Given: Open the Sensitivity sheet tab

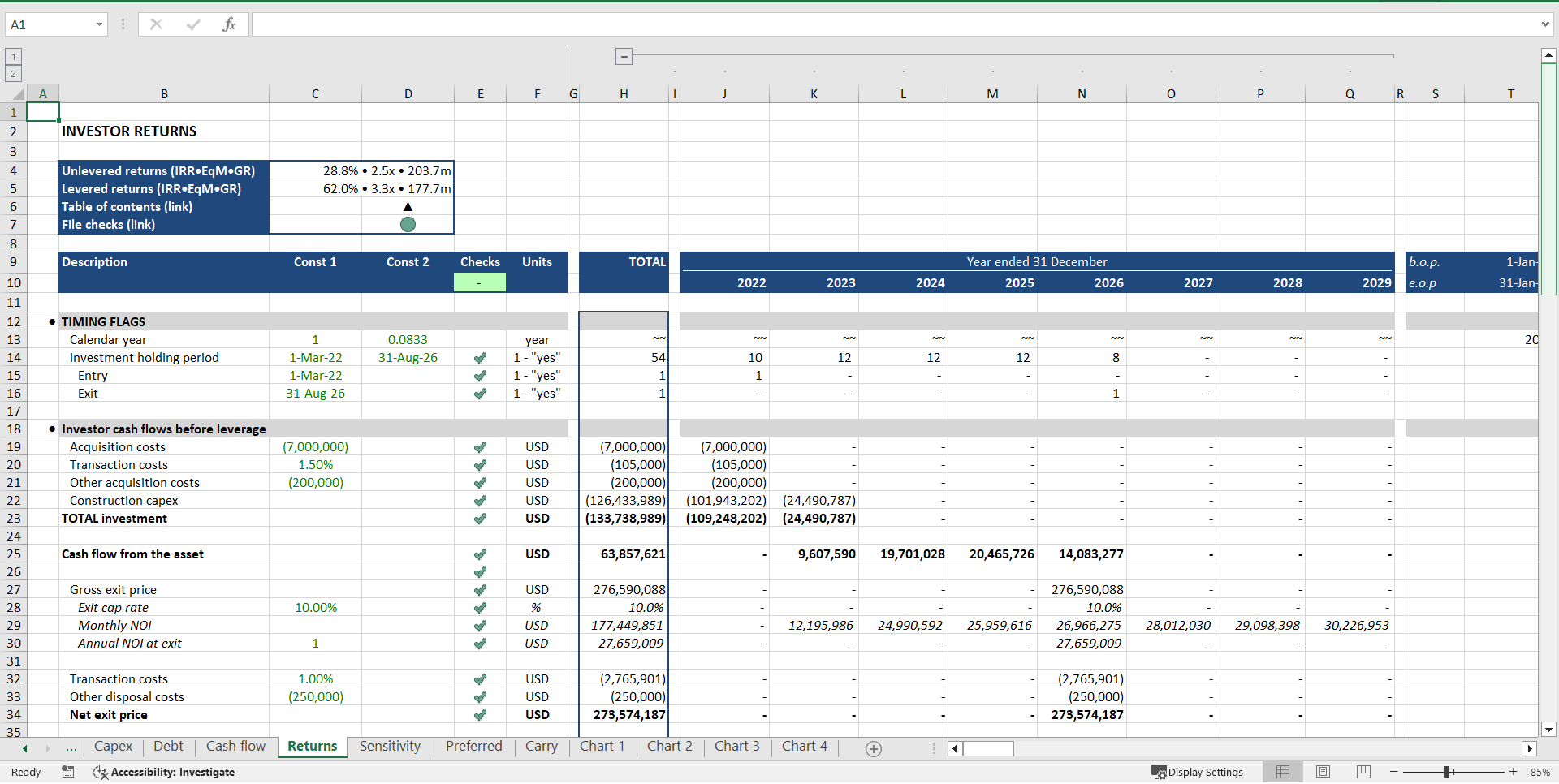Looking at the screenshot, I should 390,747.
